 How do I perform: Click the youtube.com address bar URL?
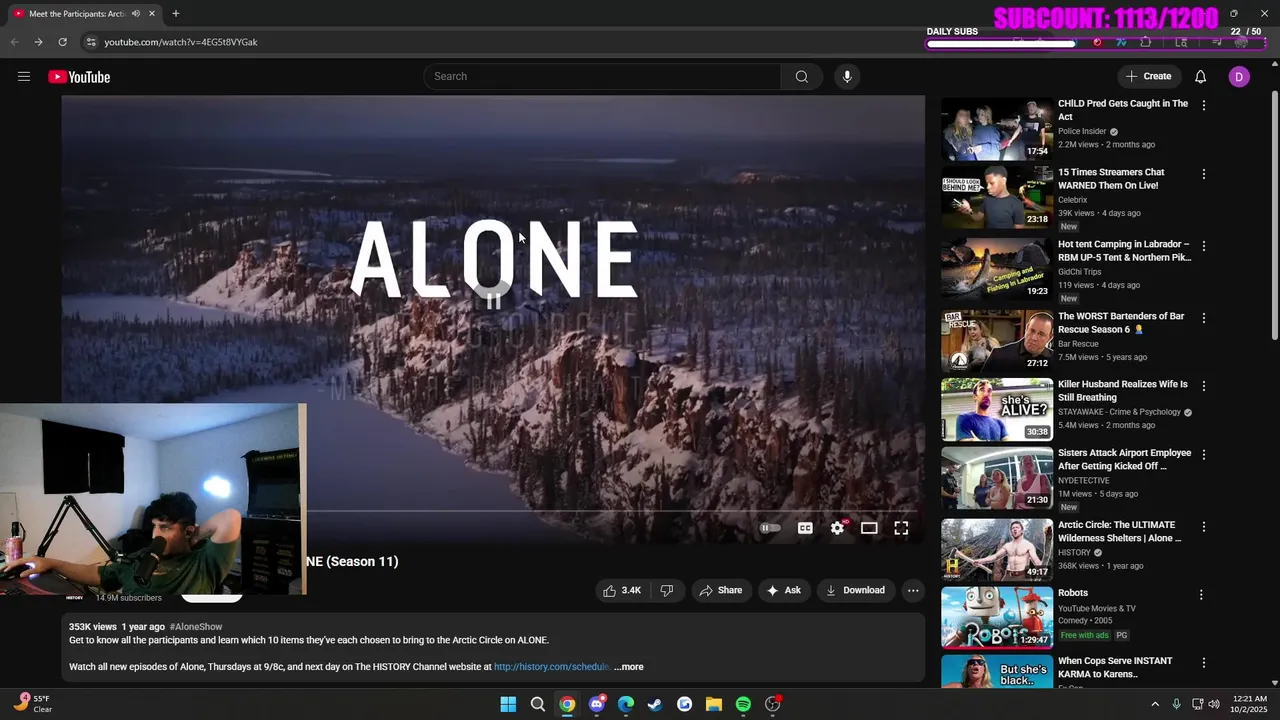(x=181, y=42)
